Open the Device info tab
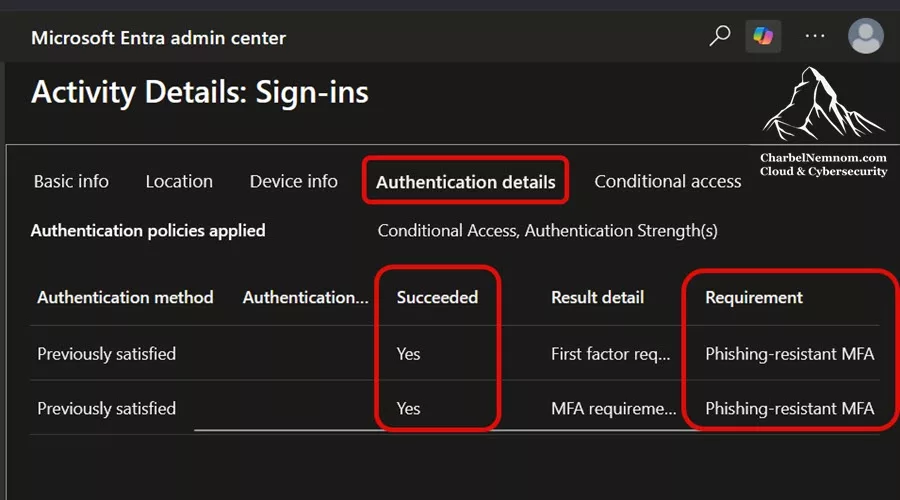The width and height of the screenshot is (900, 500). coord(293,181)
